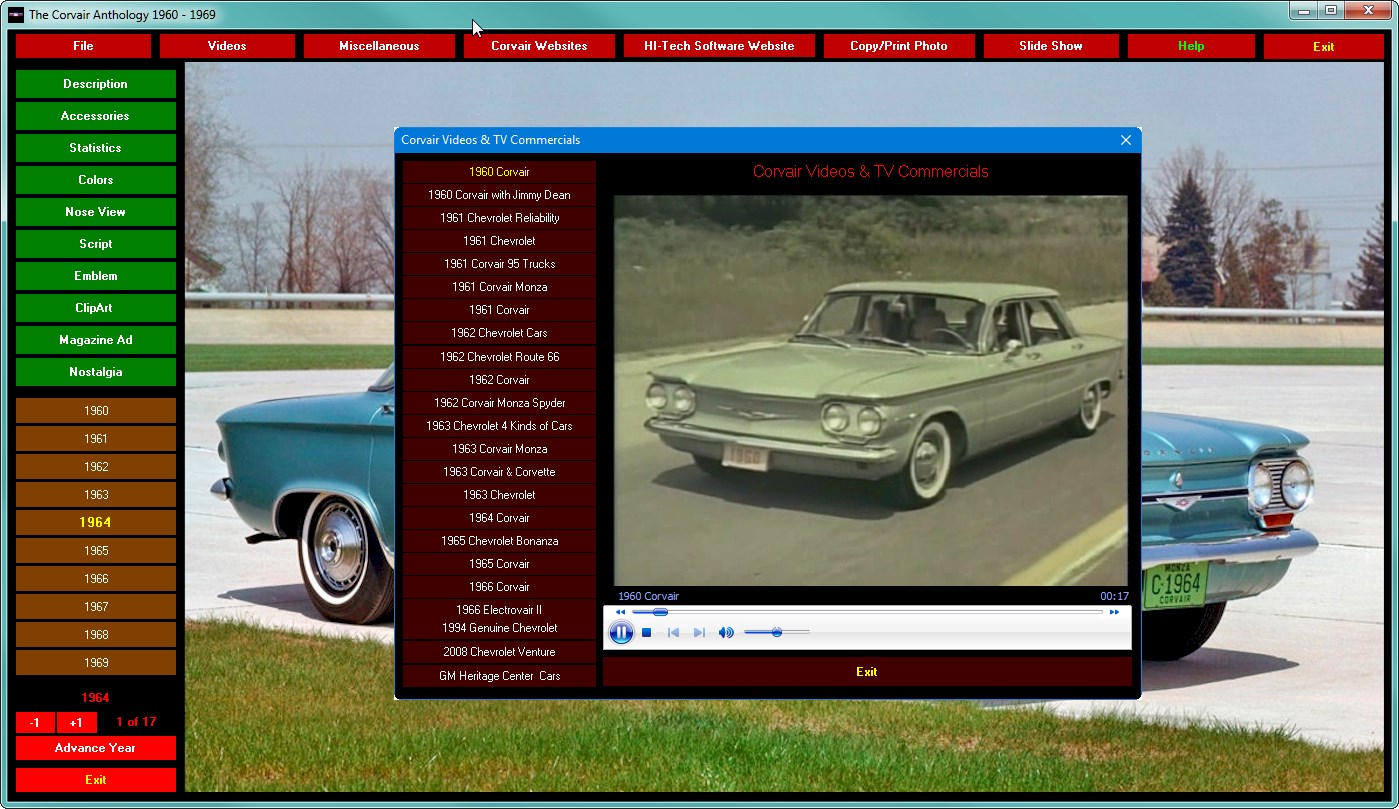The width and height of the screenshot is (1399, 809).
Task: Click the +1 photo stepper button
Action: click(x=76, y=723)
